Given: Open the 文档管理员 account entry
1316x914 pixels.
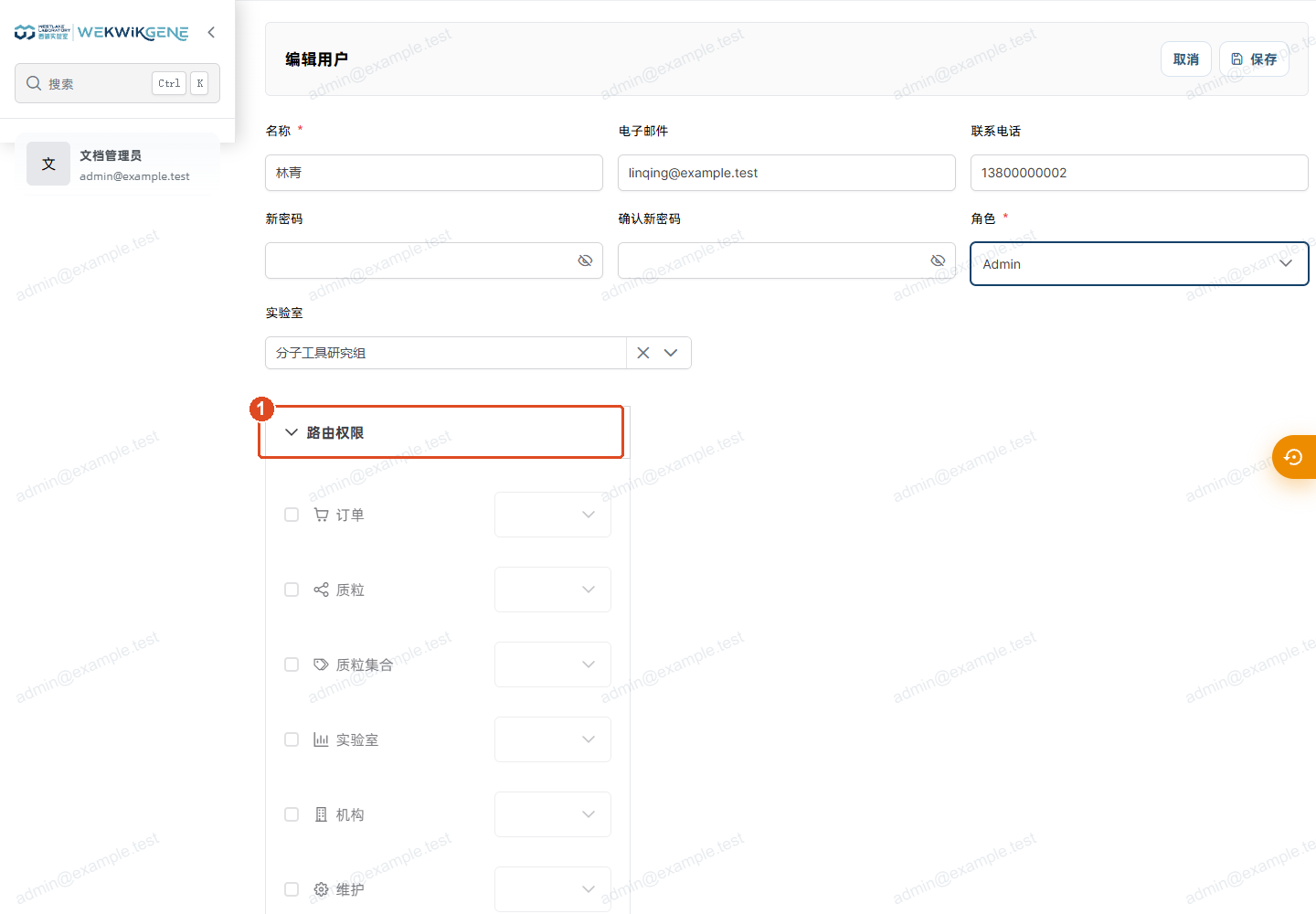Looking at the screenshot, I should 117,165.
